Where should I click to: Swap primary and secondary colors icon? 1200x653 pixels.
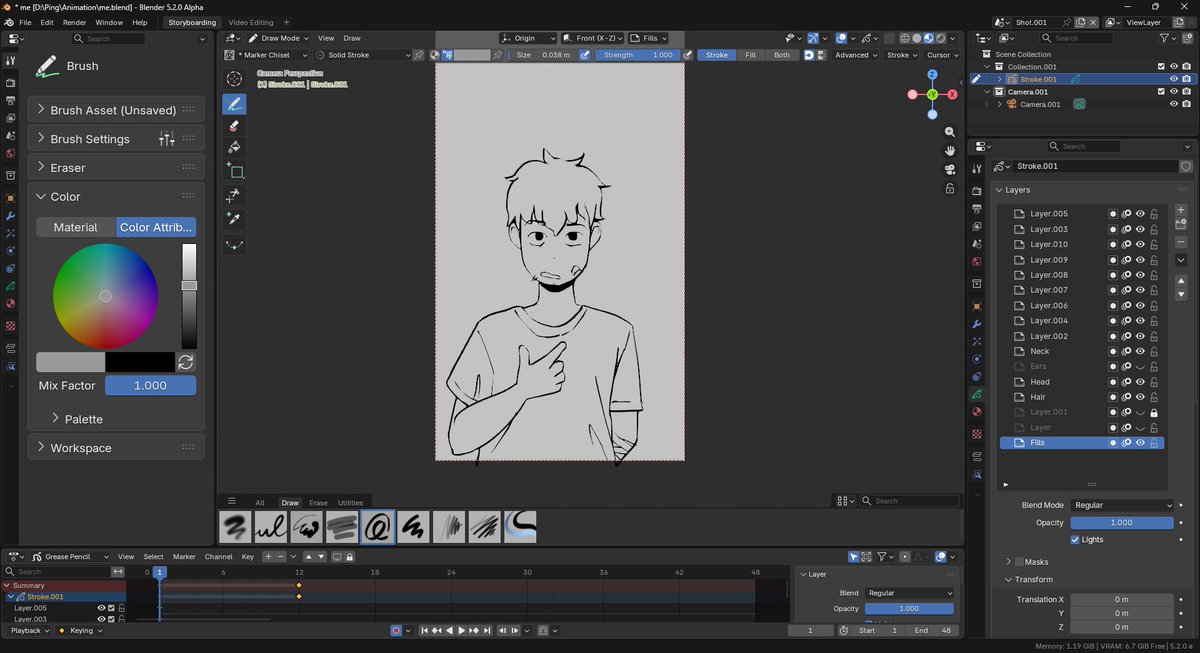[x=185, y=362]
